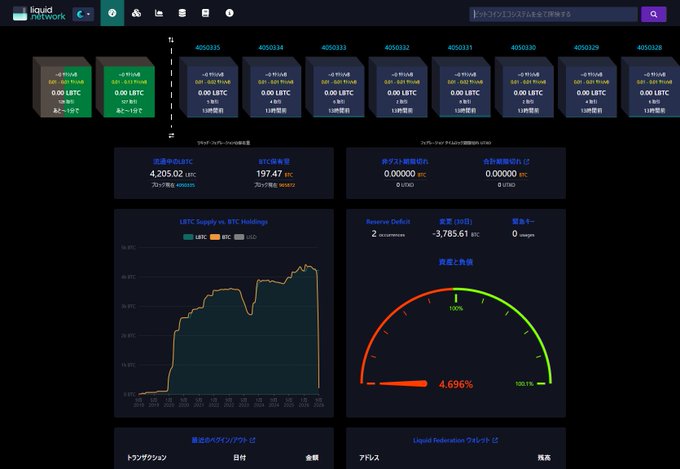Screen dimensions: 680x469
Task: Click the 緊急キー heading
Action: pos(523,222)
